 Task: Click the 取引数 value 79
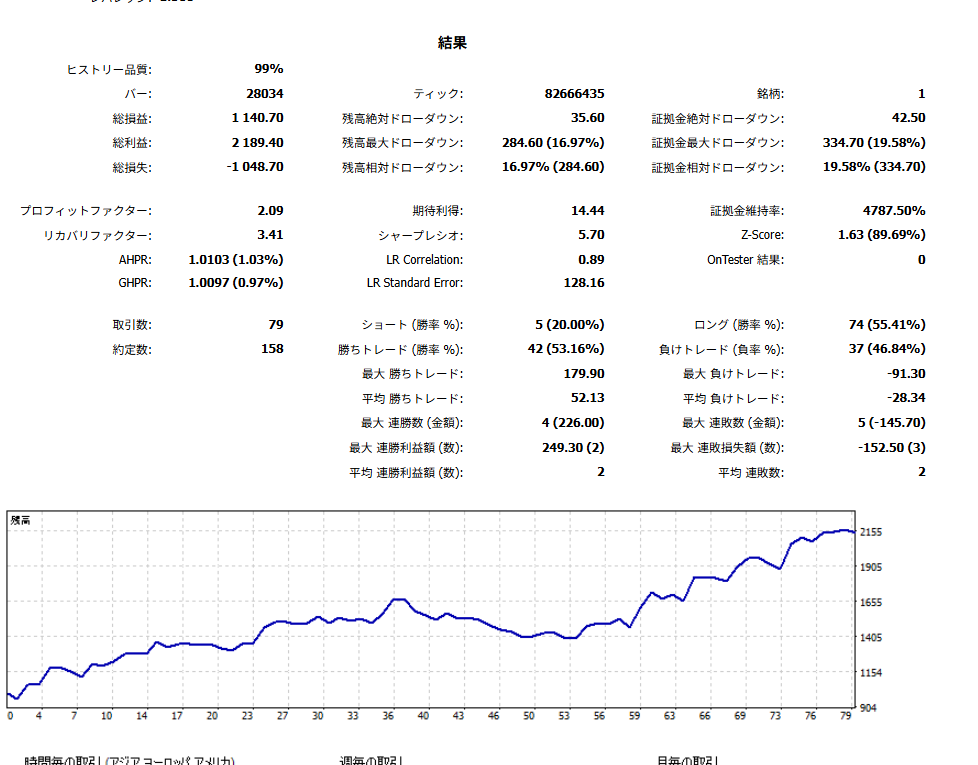tap(275, 325)
